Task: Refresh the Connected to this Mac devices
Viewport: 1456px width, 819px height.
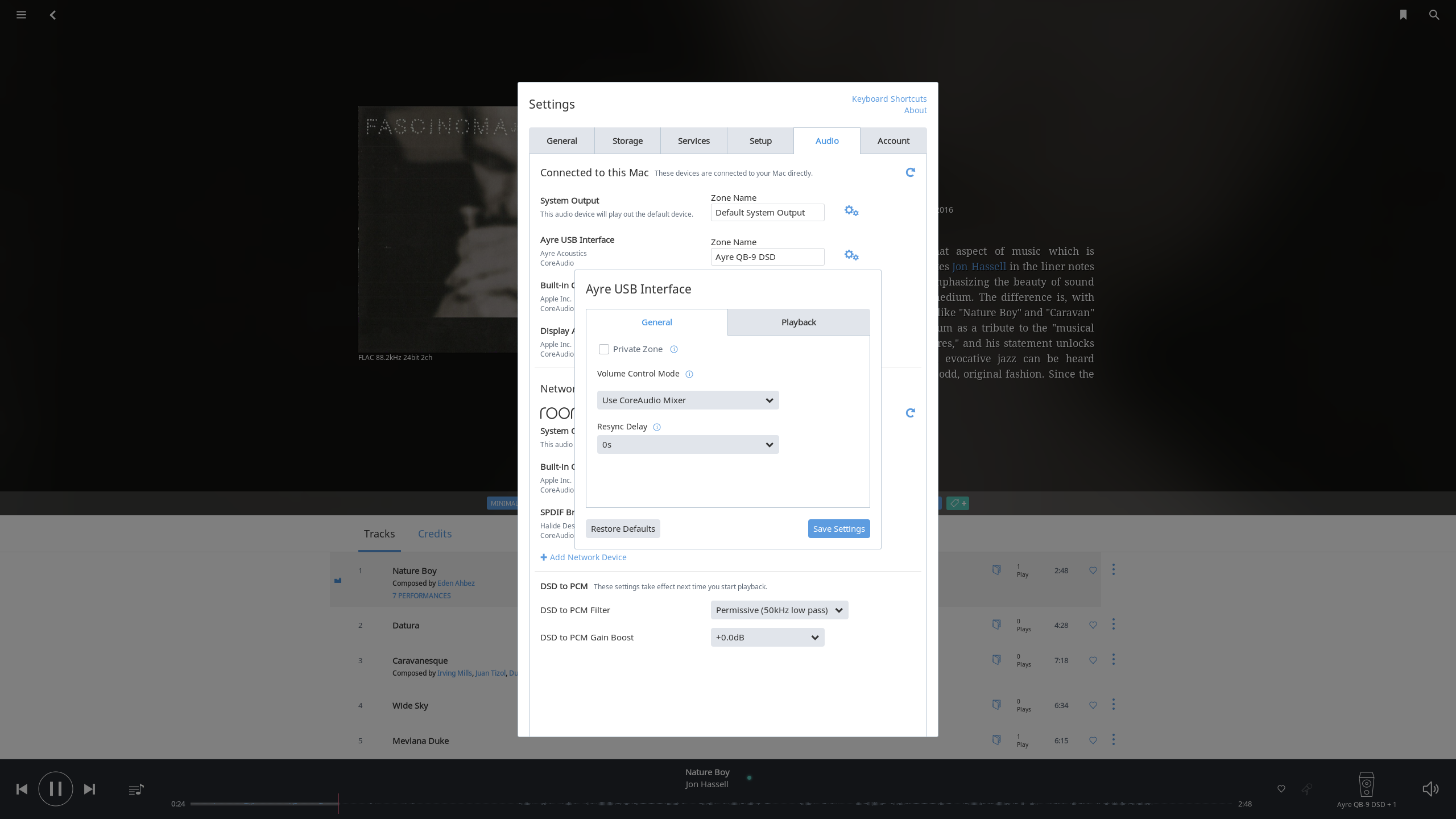Action: point(910,172)
